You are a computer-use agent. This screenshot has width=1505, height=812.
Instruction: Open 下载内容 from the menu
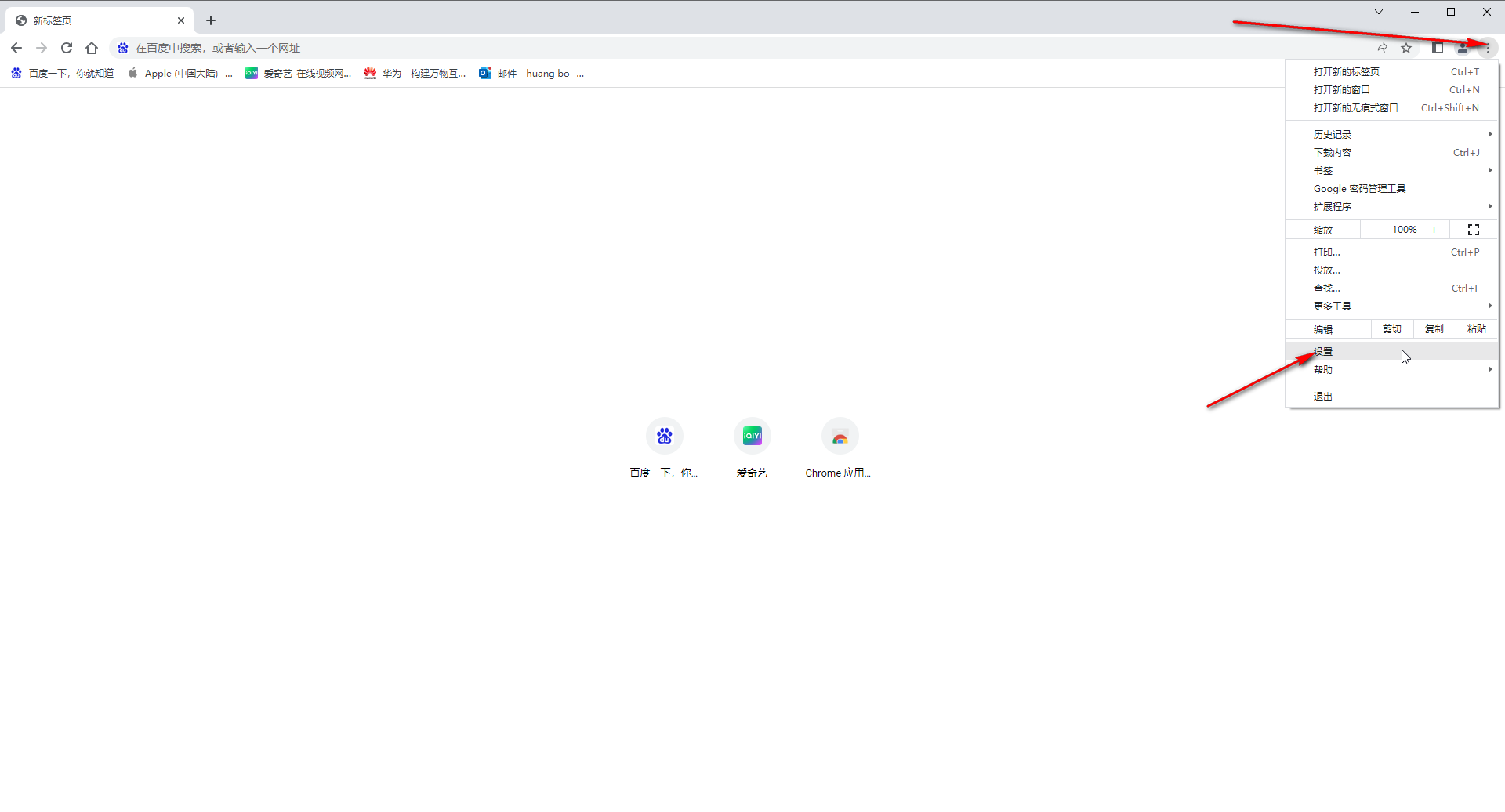(x=1392, y=152)
